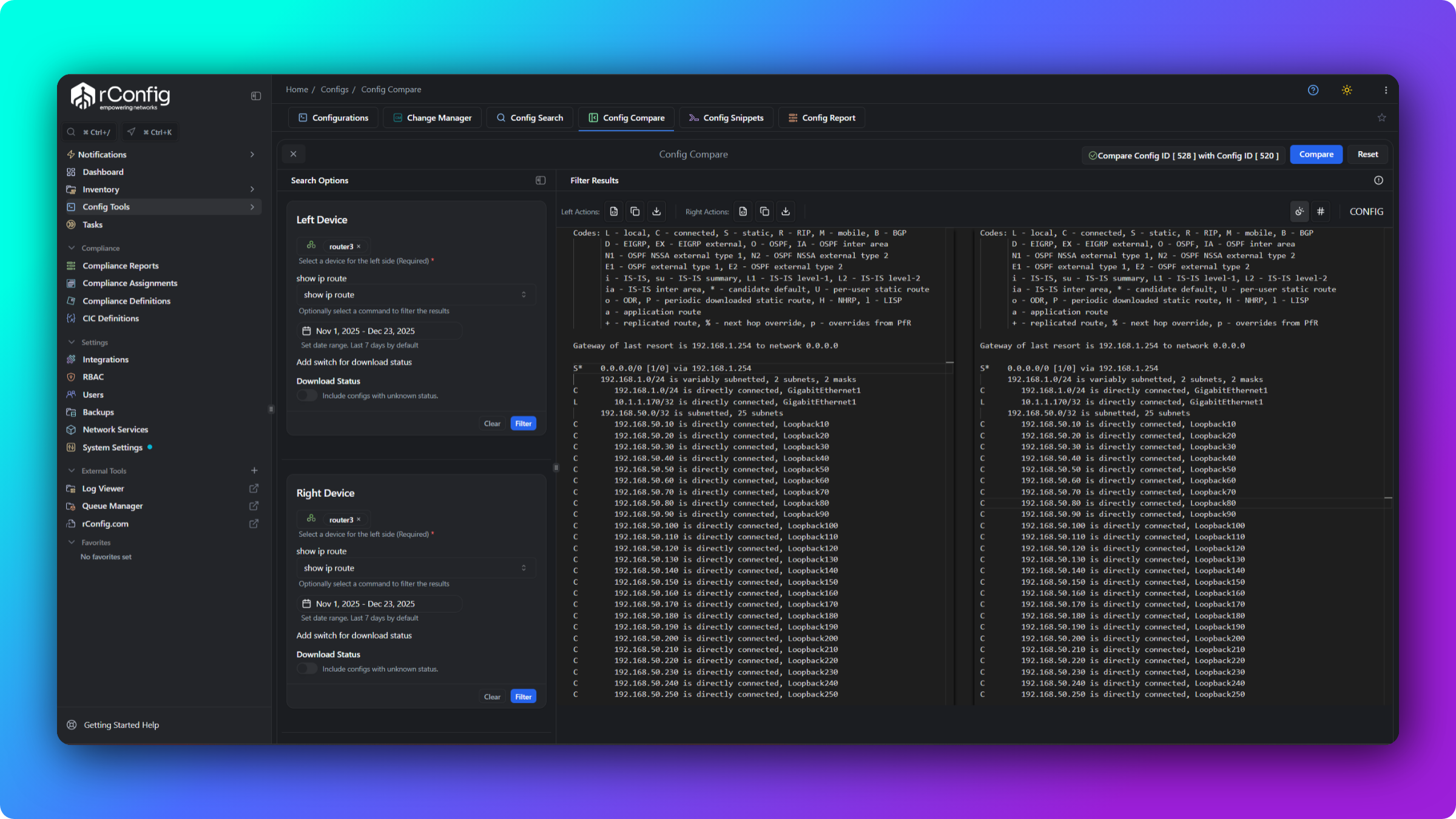Expand Notifications menu chevron
This screenshot has width=1456, height=819.
(x=252, y=155)
